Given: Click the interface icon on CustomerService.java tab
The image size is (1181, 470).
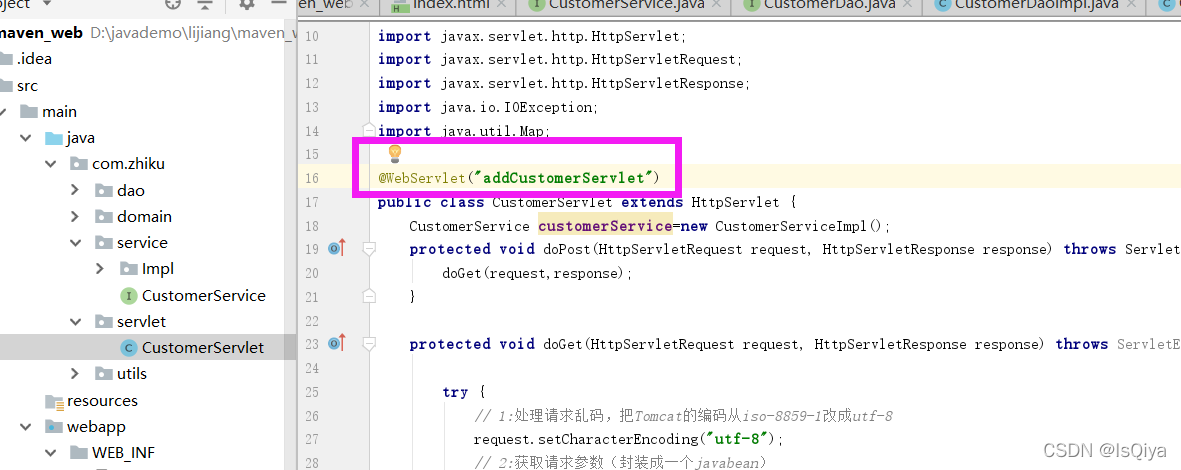Looking at the screenshot, I should (537, 5).
